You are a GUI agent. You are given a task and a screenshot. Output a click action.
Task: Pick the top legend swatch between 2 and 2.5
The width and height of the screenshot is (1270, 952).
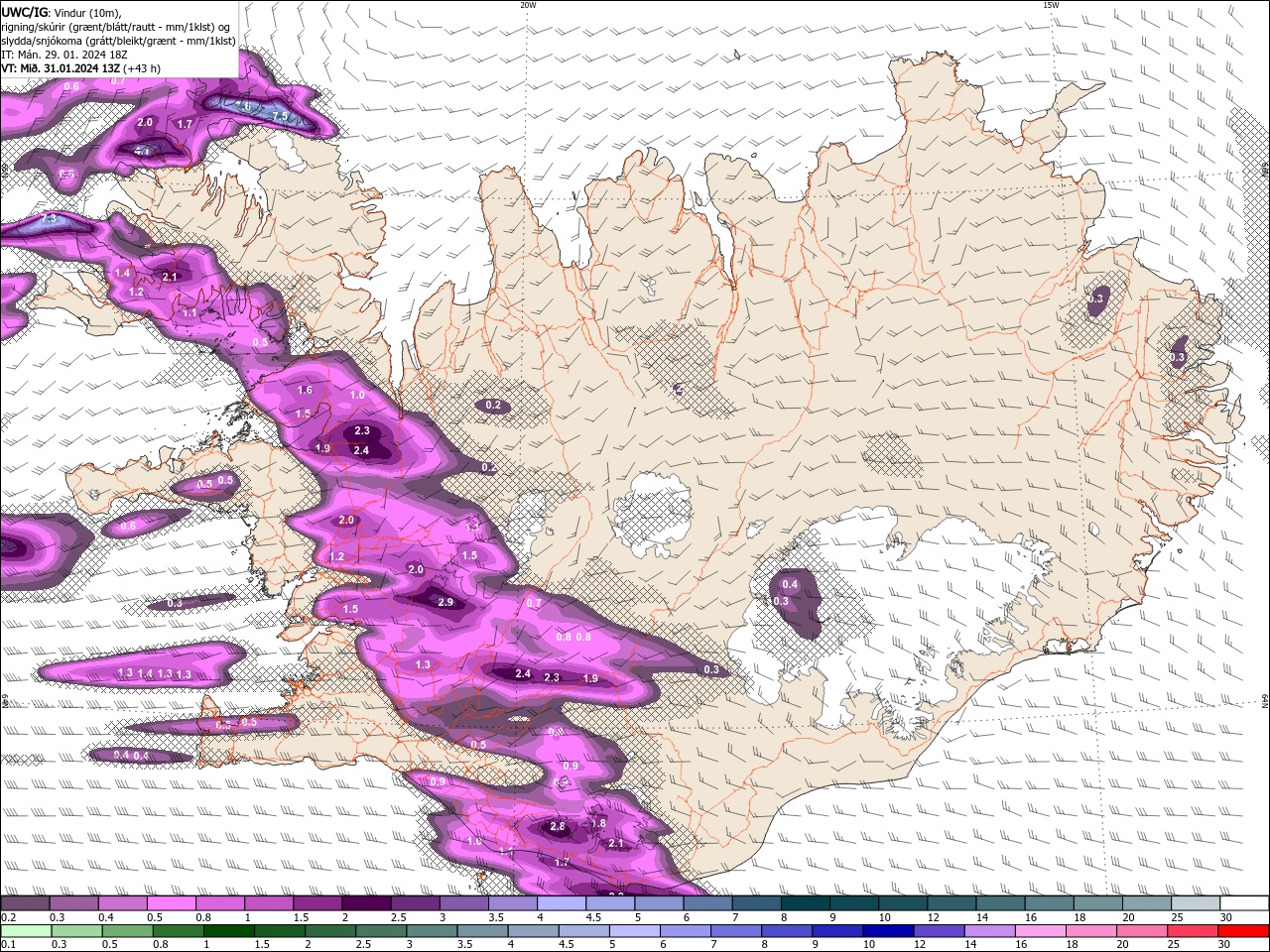point(366,902)
